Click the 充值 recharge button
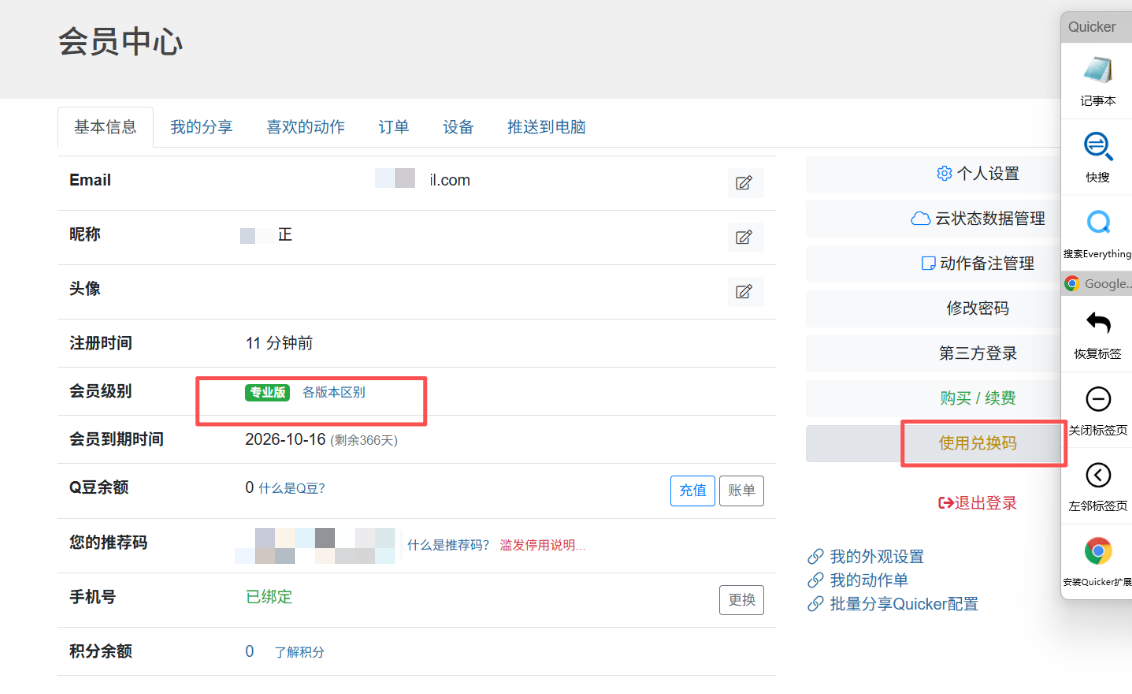 692,490
